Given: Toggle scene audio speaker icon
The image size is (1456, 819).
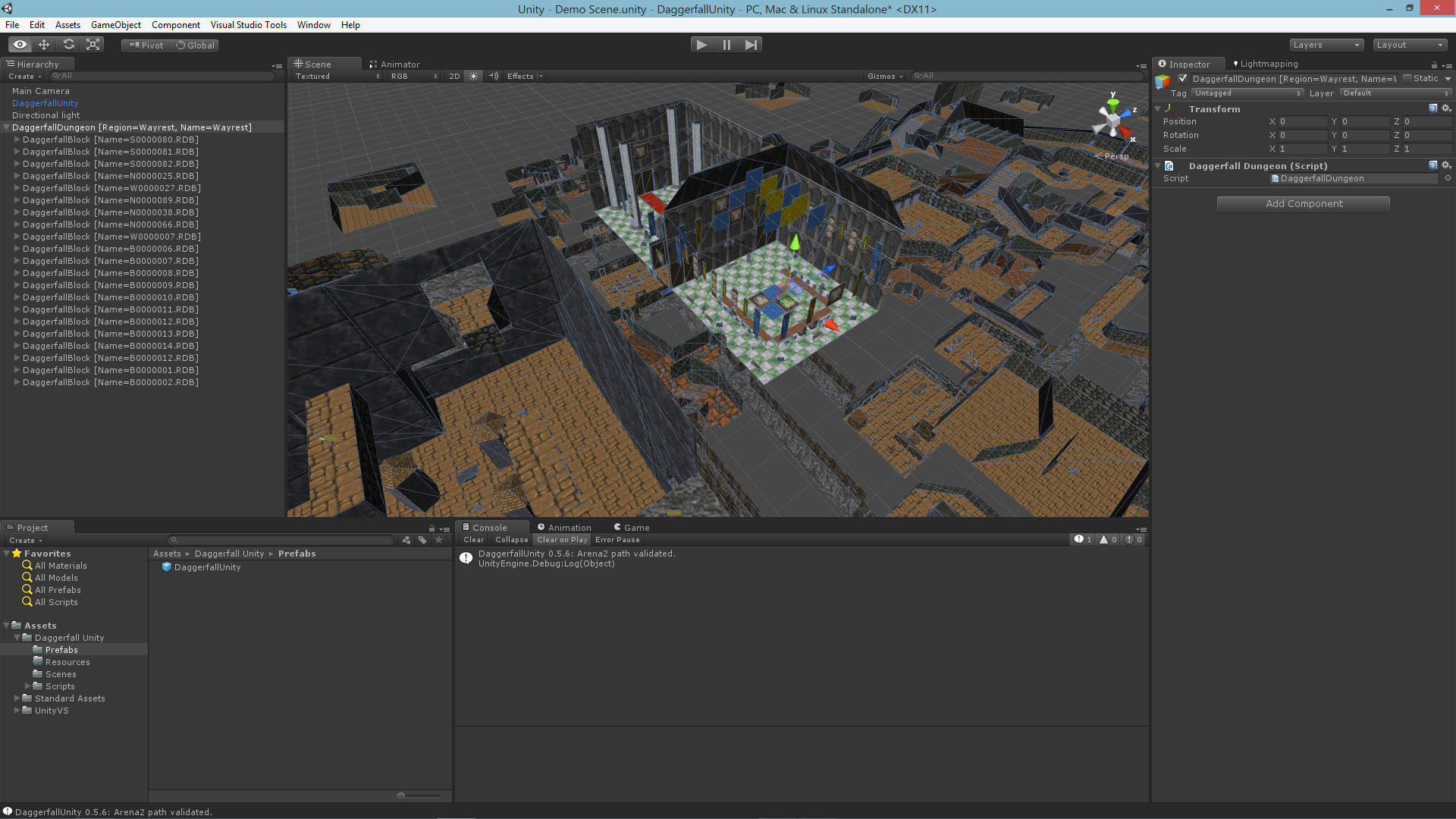Looking at the screenshot, I should point(494,76).
